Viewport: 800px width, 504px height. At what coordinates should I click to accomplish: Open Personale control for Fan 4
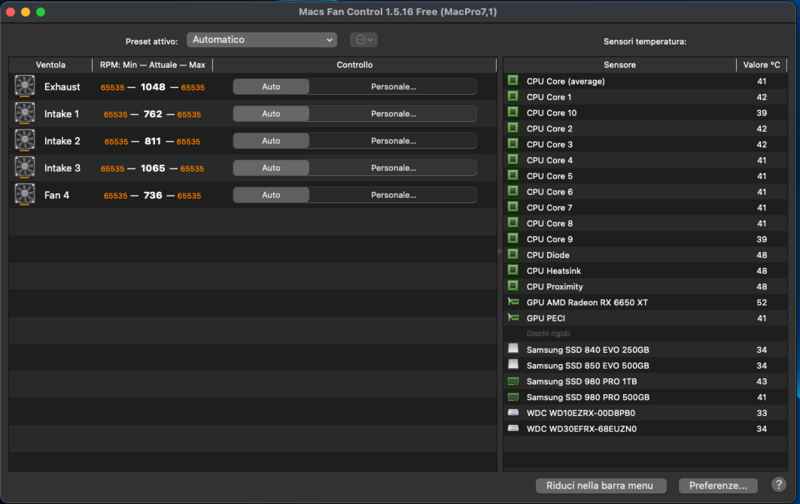pyautogui.click(x=393, y=195)
